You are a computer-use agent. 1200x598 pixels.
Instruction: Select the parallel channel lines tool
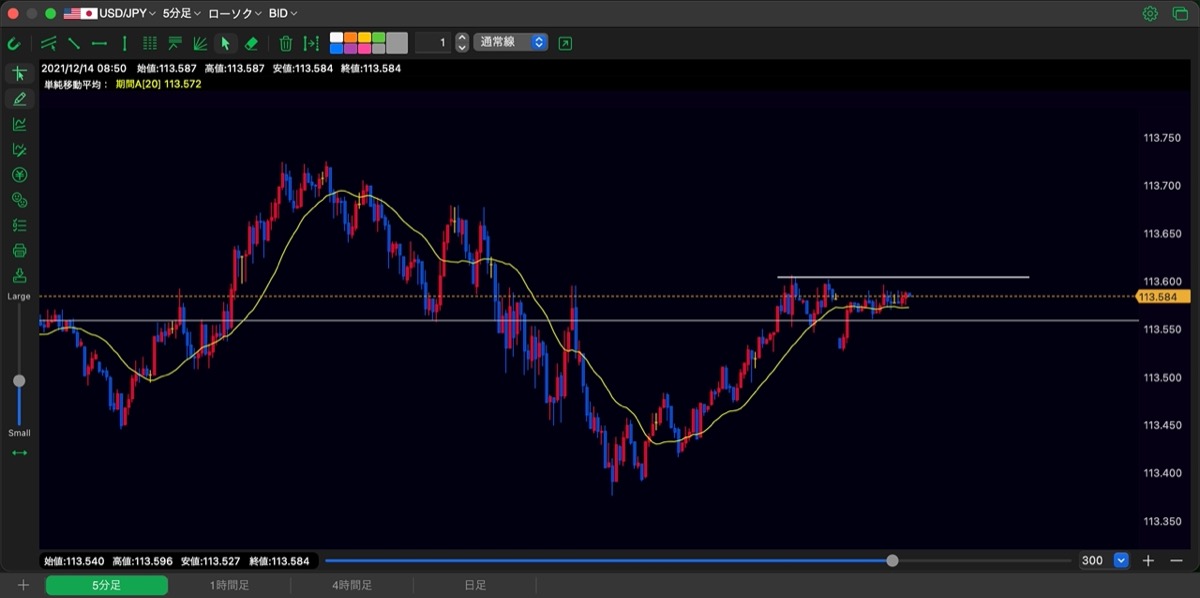point(48,43)
